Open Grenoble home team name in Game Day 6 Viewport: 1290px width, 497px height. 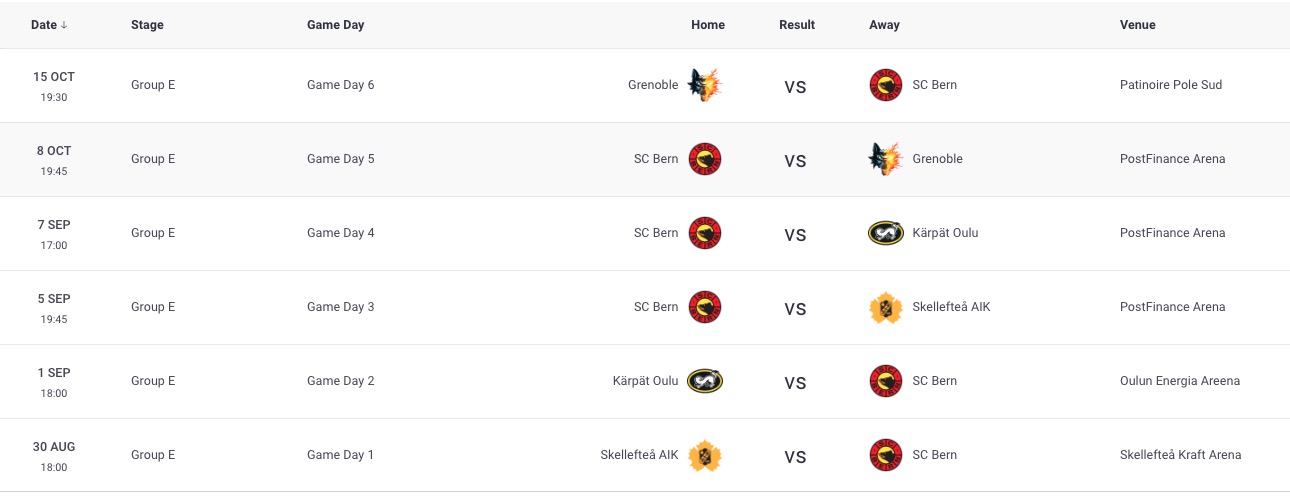(x=653, y=85)
